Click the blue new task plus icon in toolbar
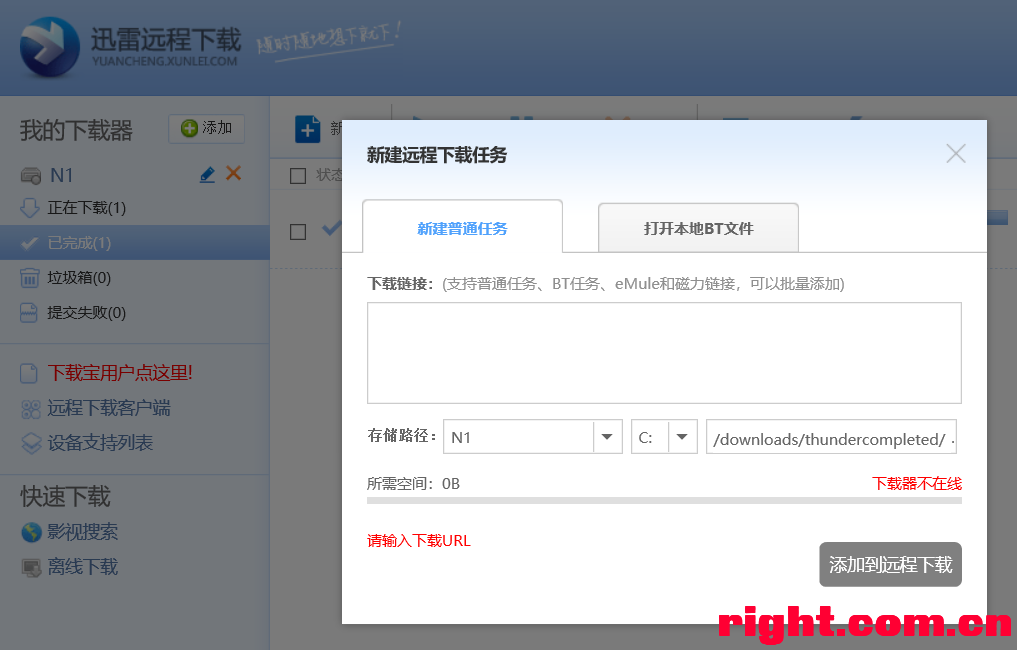This screenshot has width=1017, height=650. (x=307, y=130)
